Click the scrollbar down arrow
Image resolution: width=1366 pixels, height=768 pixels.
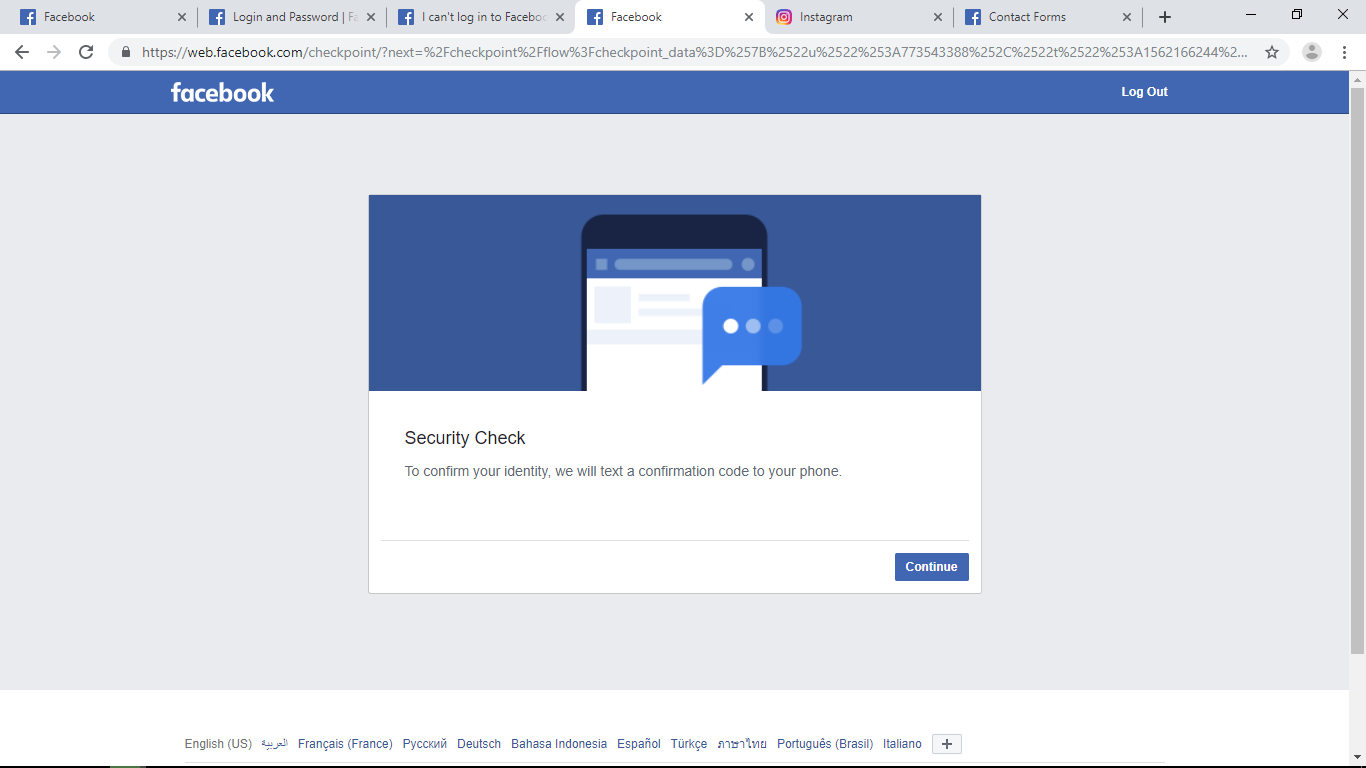1357,759
